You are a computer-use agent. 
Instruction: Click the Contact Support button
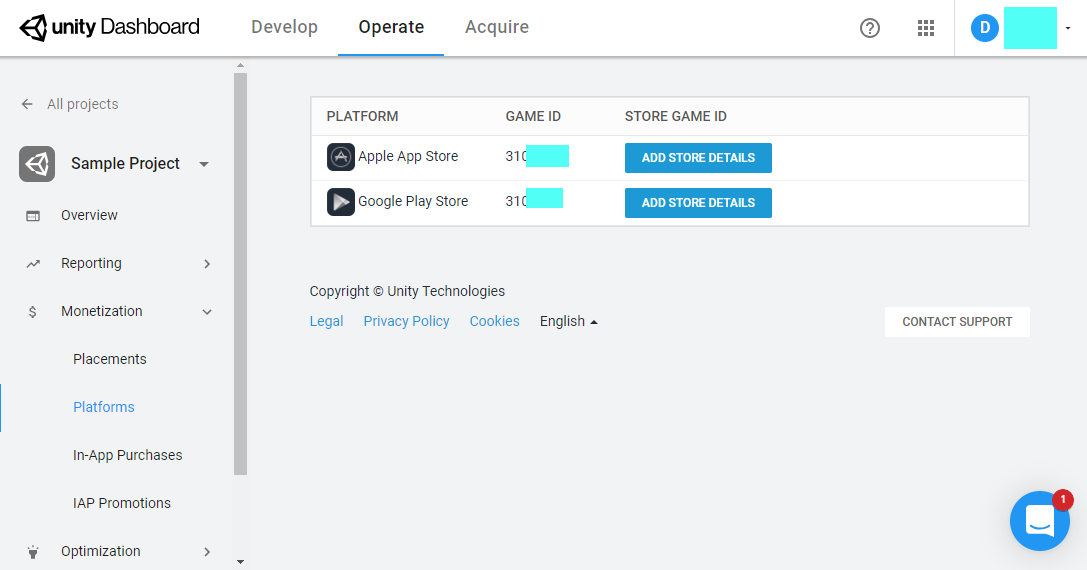tap(957, 322)
